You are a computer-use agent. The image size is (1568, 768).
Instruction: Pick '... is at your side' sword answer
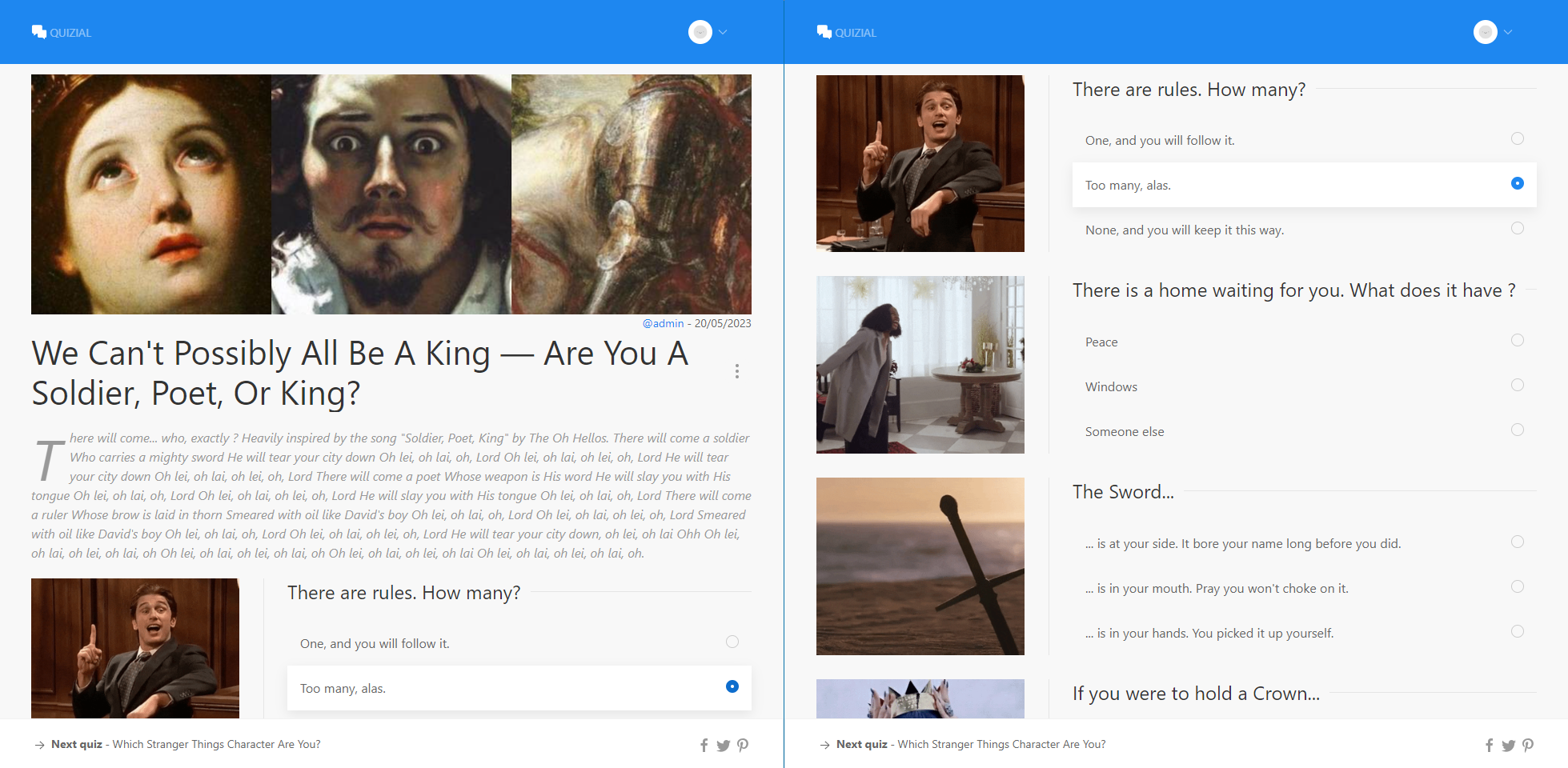(x=1305, y=543)
